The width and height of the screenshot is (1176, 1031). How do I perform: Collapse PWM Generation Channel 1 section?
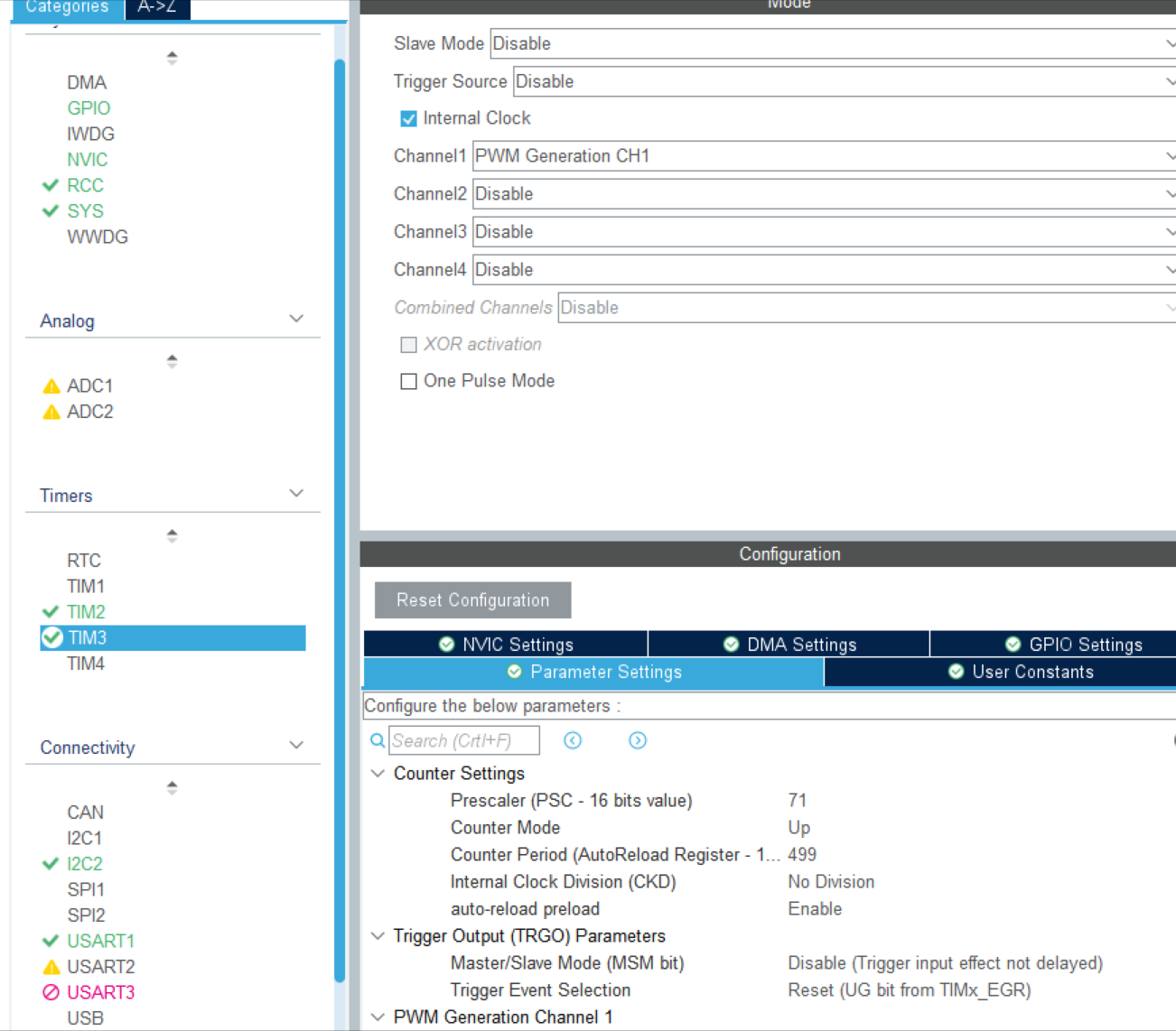[x=378, y=1017]
